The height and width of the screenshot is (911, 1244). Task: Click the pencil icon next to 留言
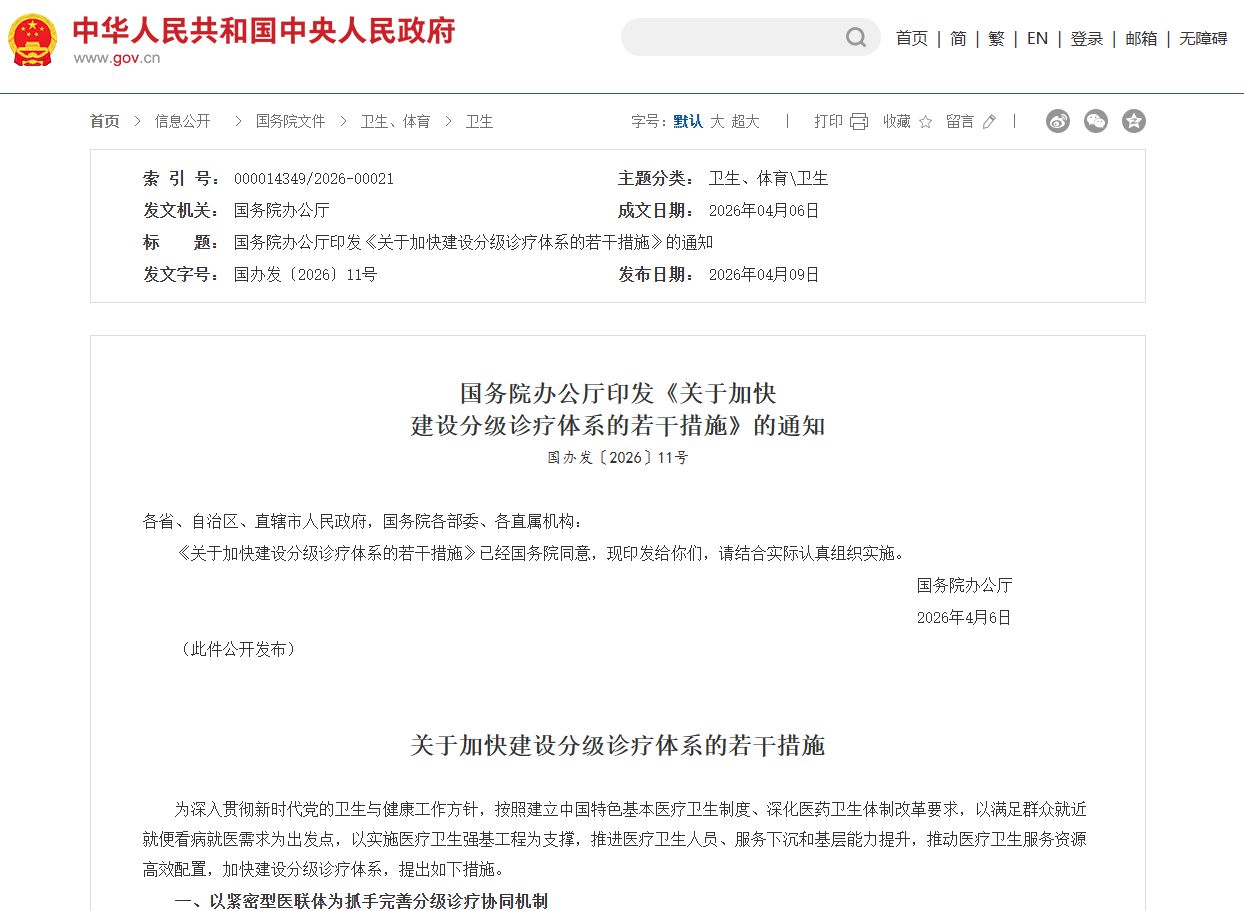[988, 121]
